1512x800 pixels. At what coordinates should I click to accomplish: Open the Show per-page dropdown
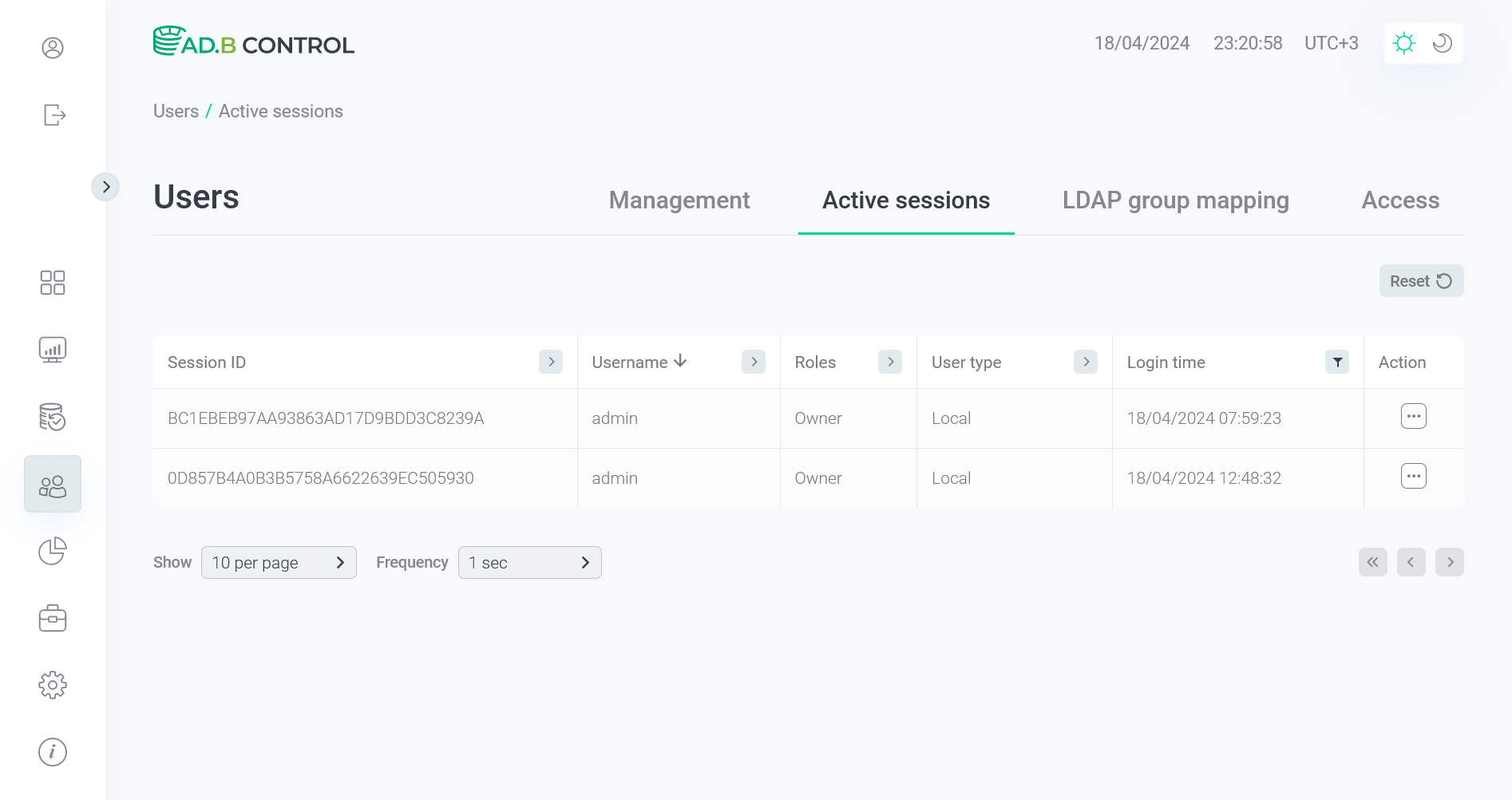pyautogui.click(x=279, y=562)
